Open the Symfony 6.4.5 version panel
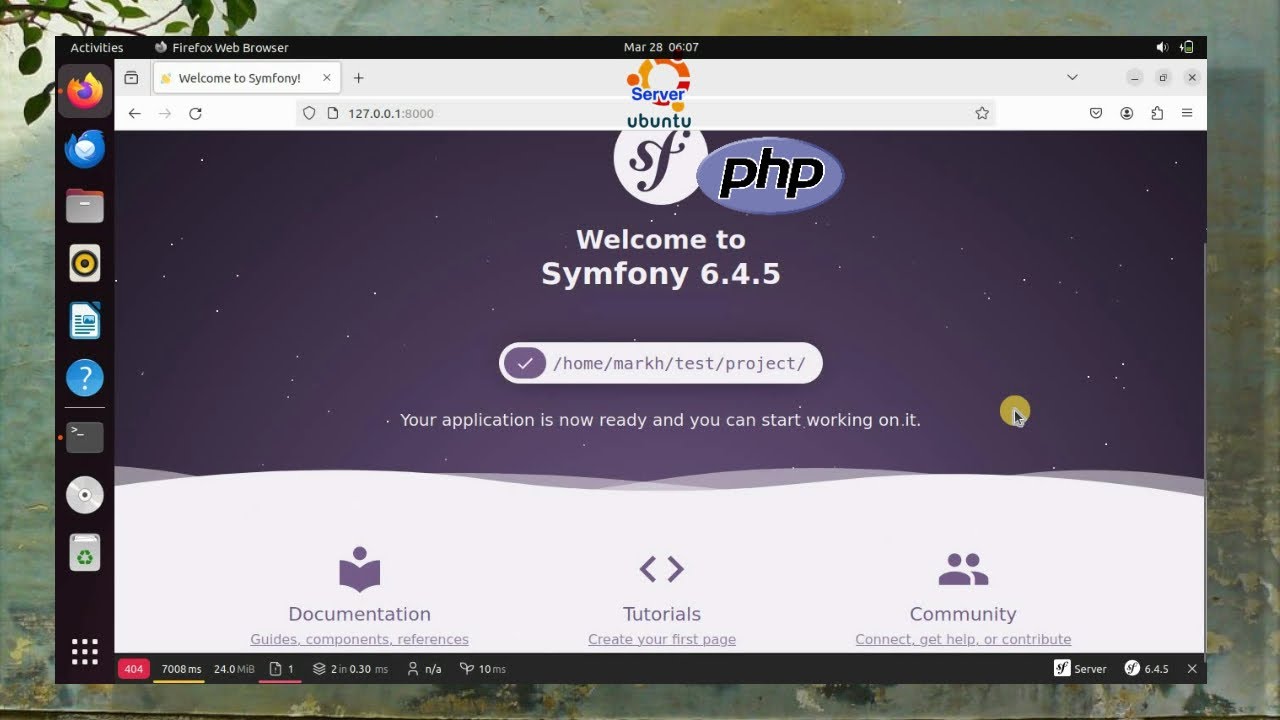The width and height of the screenshot is (1280, 720). pos(1146,669)
